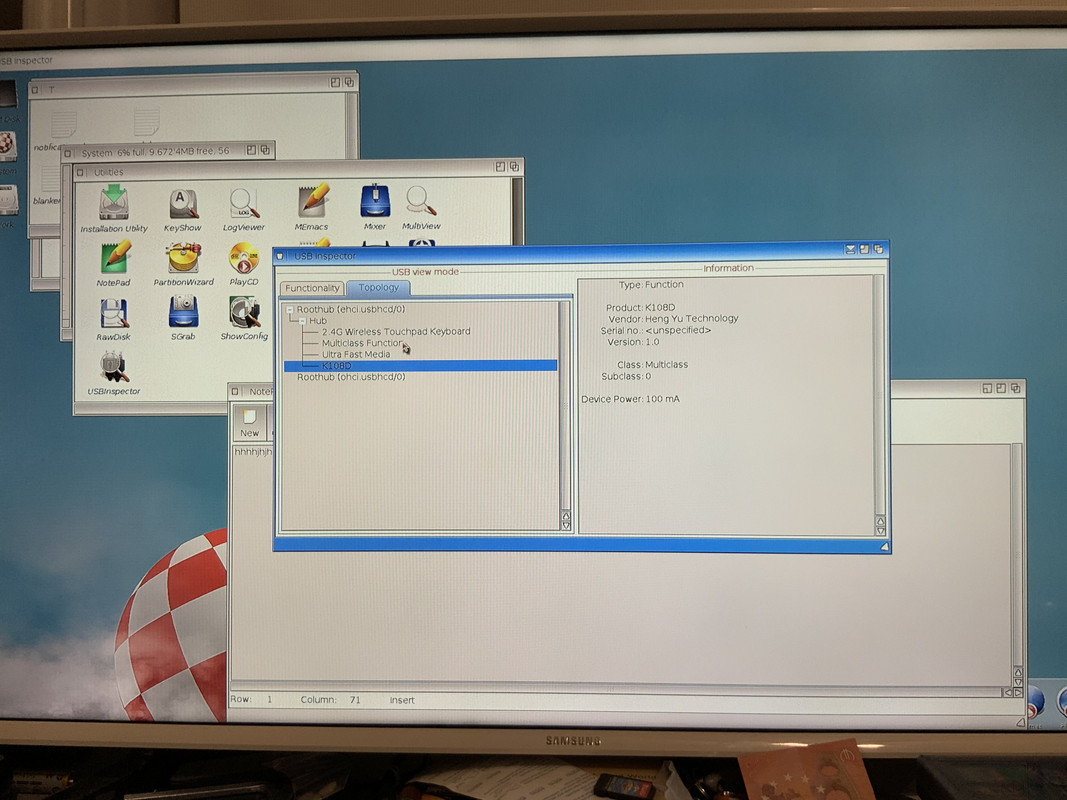Click the down arrow of topology list scrollbar
The width and height of the screenshot is (1067, 800).
(566, 525)
